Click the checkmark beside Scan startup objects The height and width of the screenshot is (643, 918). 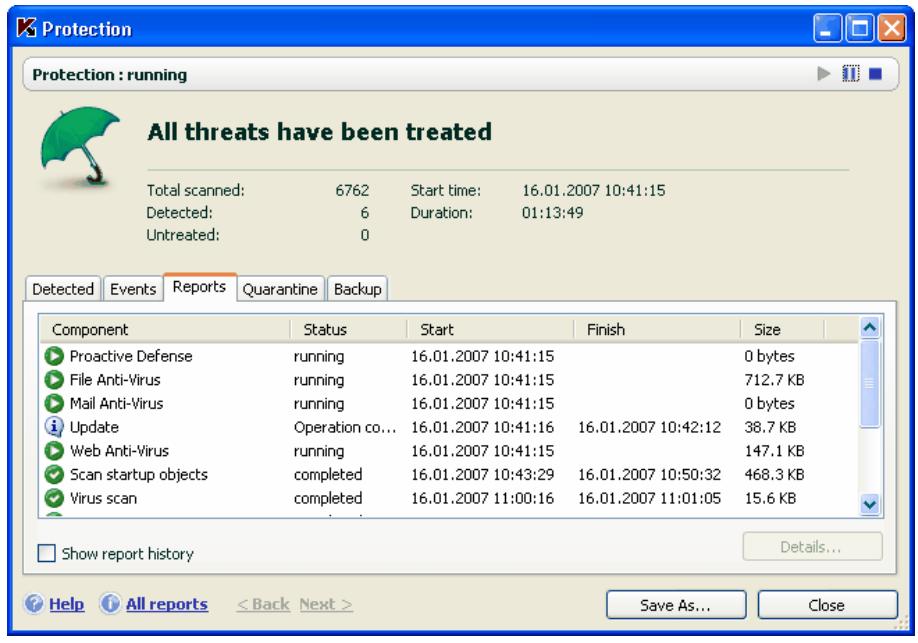pos(53,475)
